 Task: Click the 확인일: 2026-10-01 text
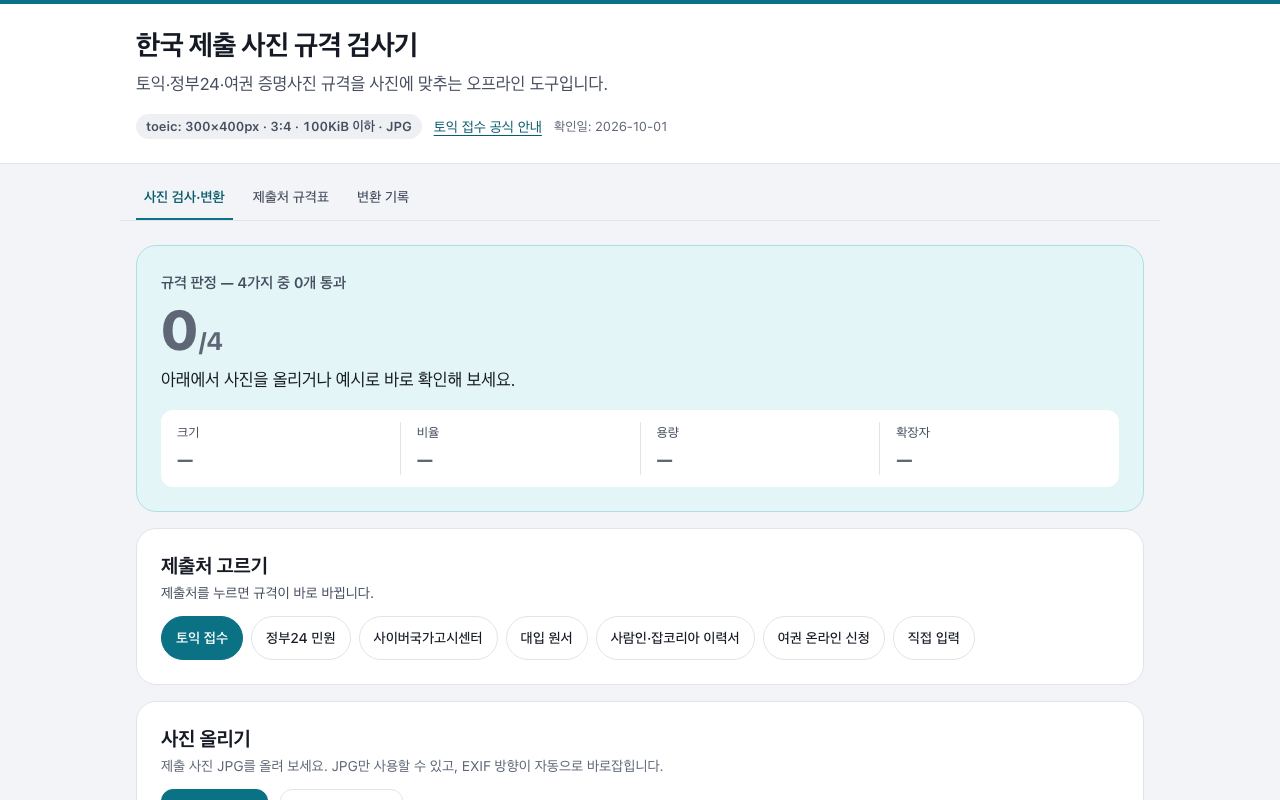tap(610, 127)
